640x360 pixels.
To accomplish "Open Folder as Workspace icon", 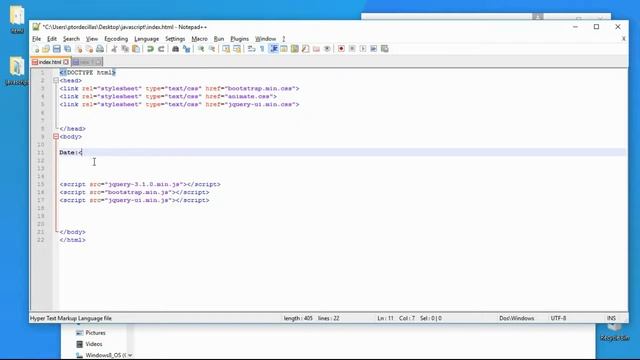I will (316, 49).
